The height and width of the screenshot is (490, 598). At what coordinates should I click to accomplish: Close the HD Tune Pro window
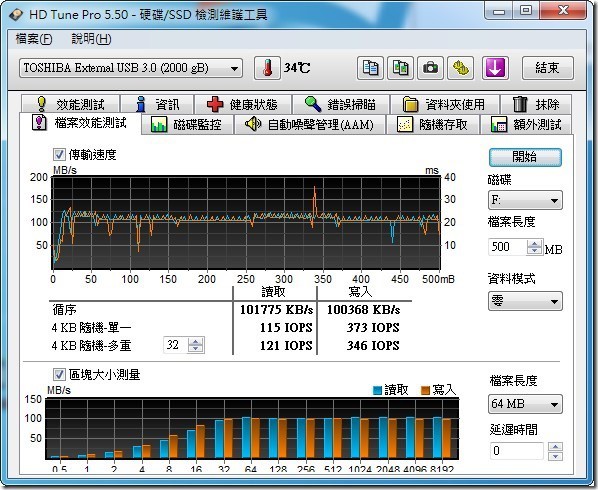coord(563,11)
